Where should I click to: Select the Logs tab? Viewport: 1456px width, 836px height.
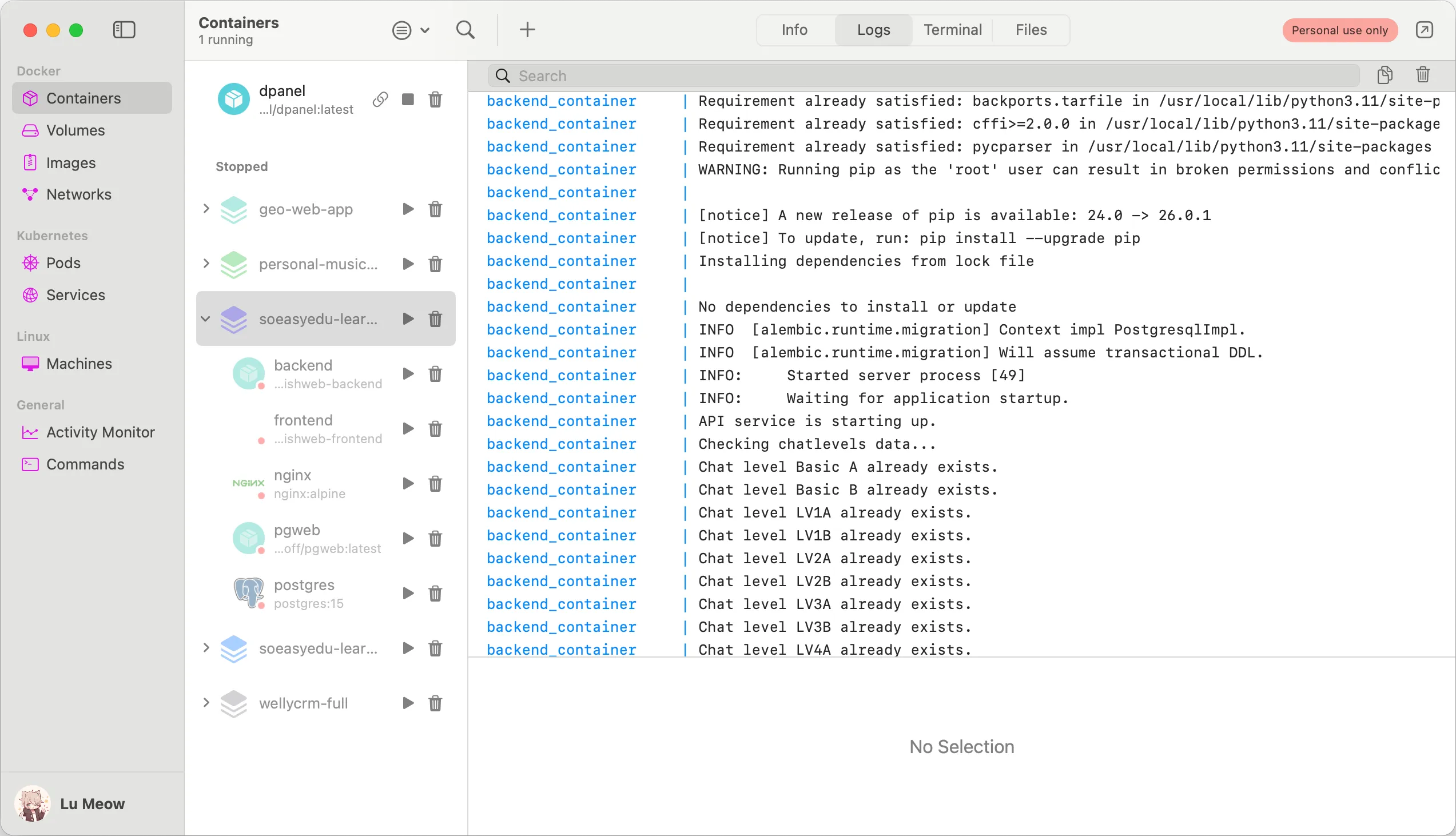pos(873,30)
